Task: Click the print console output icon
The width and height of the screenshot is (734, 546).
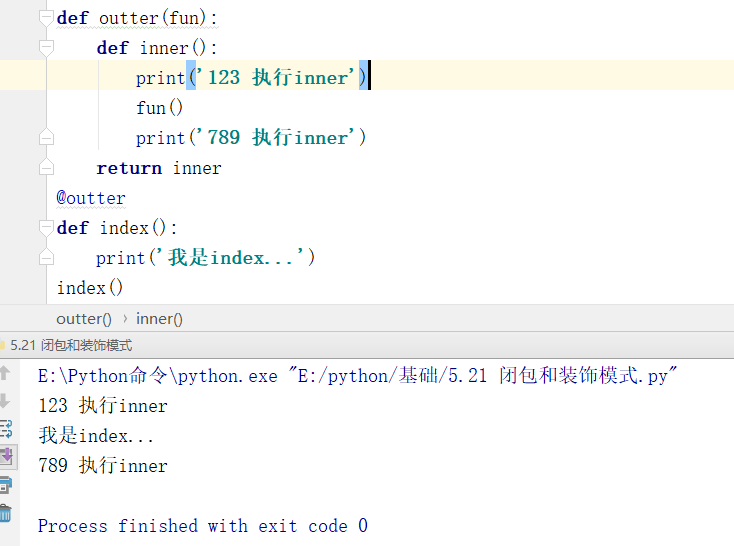Action: (6, 485)
